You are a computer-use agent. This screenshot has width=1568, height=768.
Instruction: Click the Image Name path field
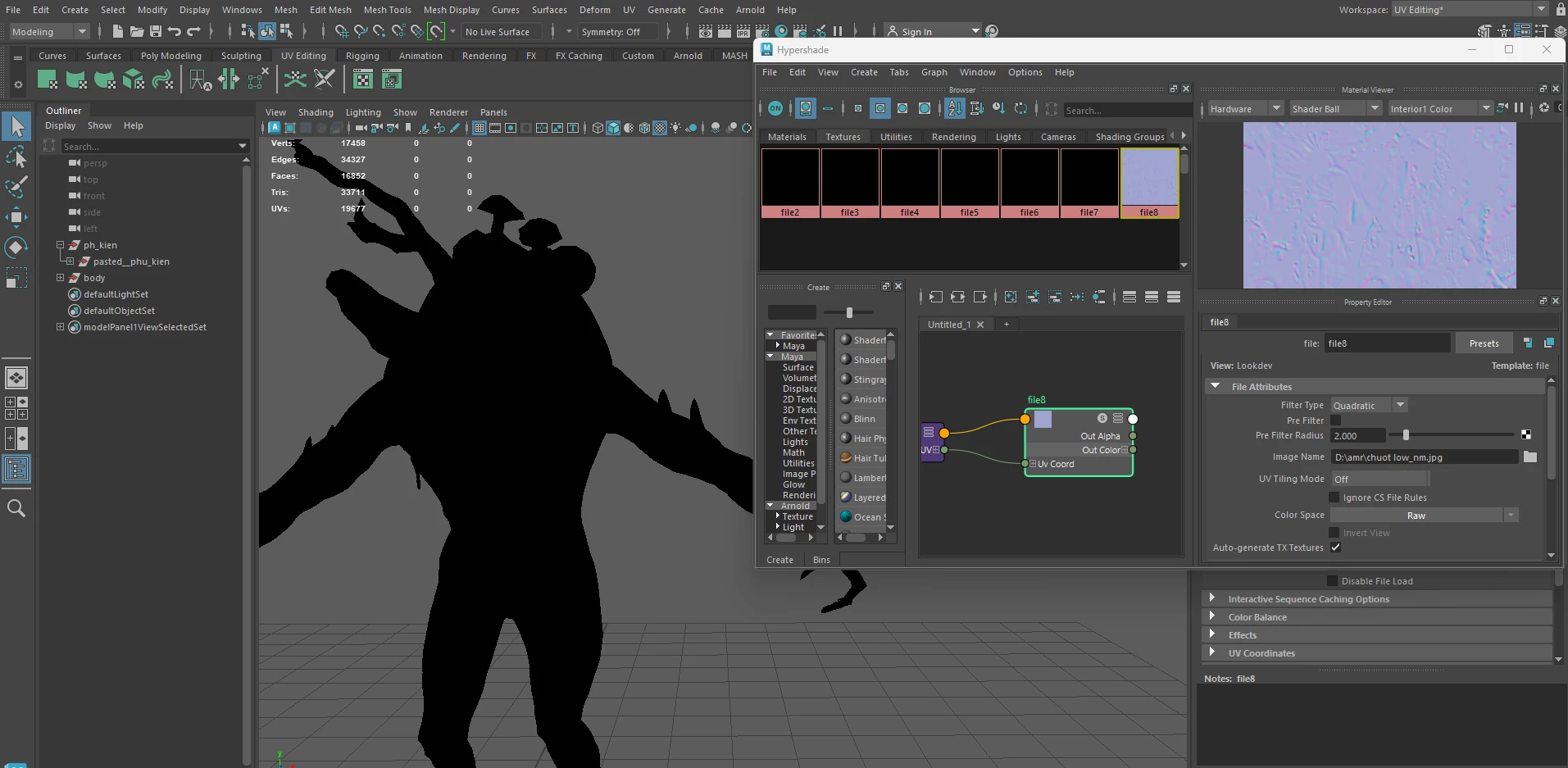pyautogui.click(x=1425, y=457)
